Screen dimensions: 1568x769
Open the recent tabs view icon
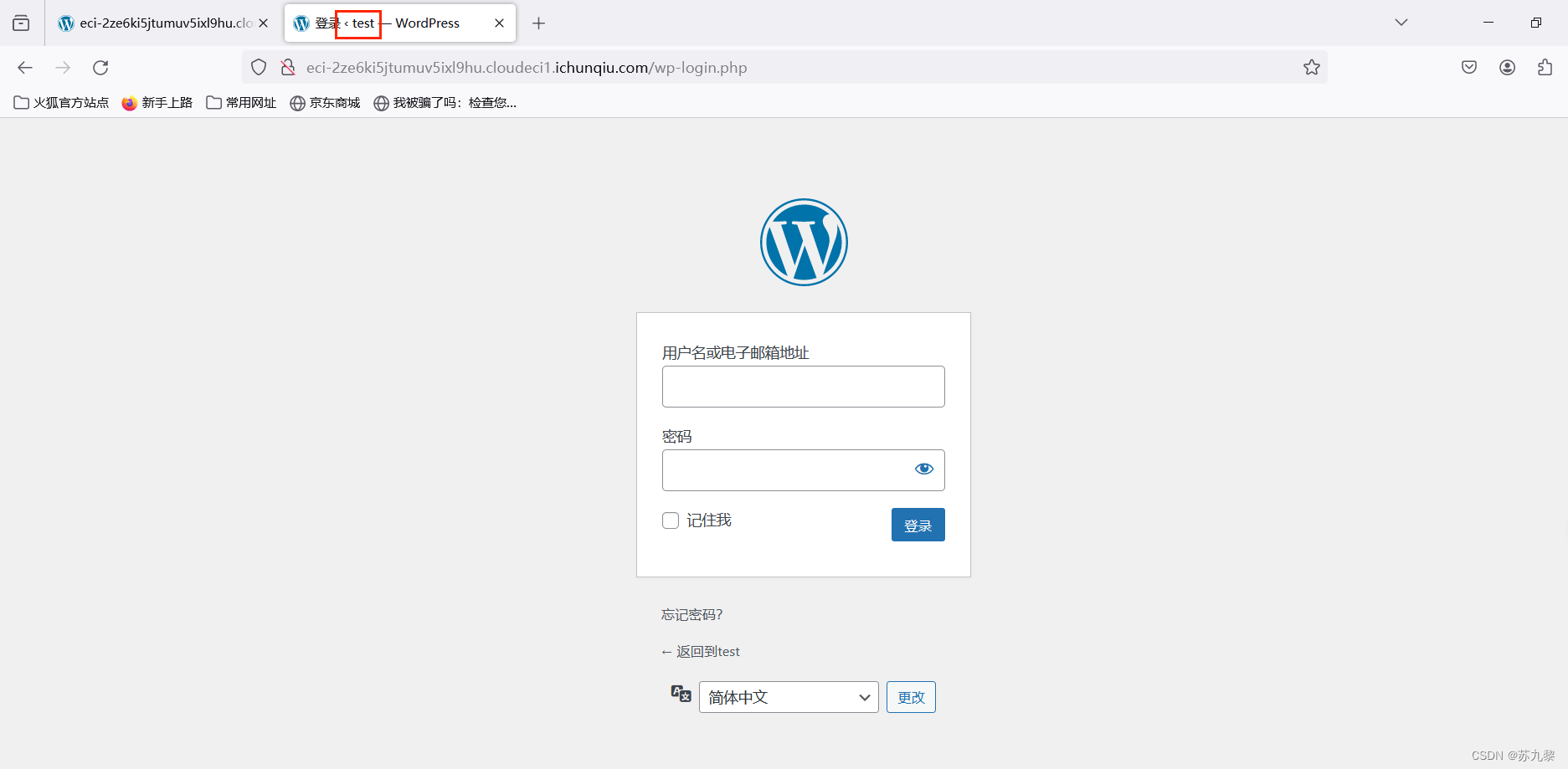point(22,23)
